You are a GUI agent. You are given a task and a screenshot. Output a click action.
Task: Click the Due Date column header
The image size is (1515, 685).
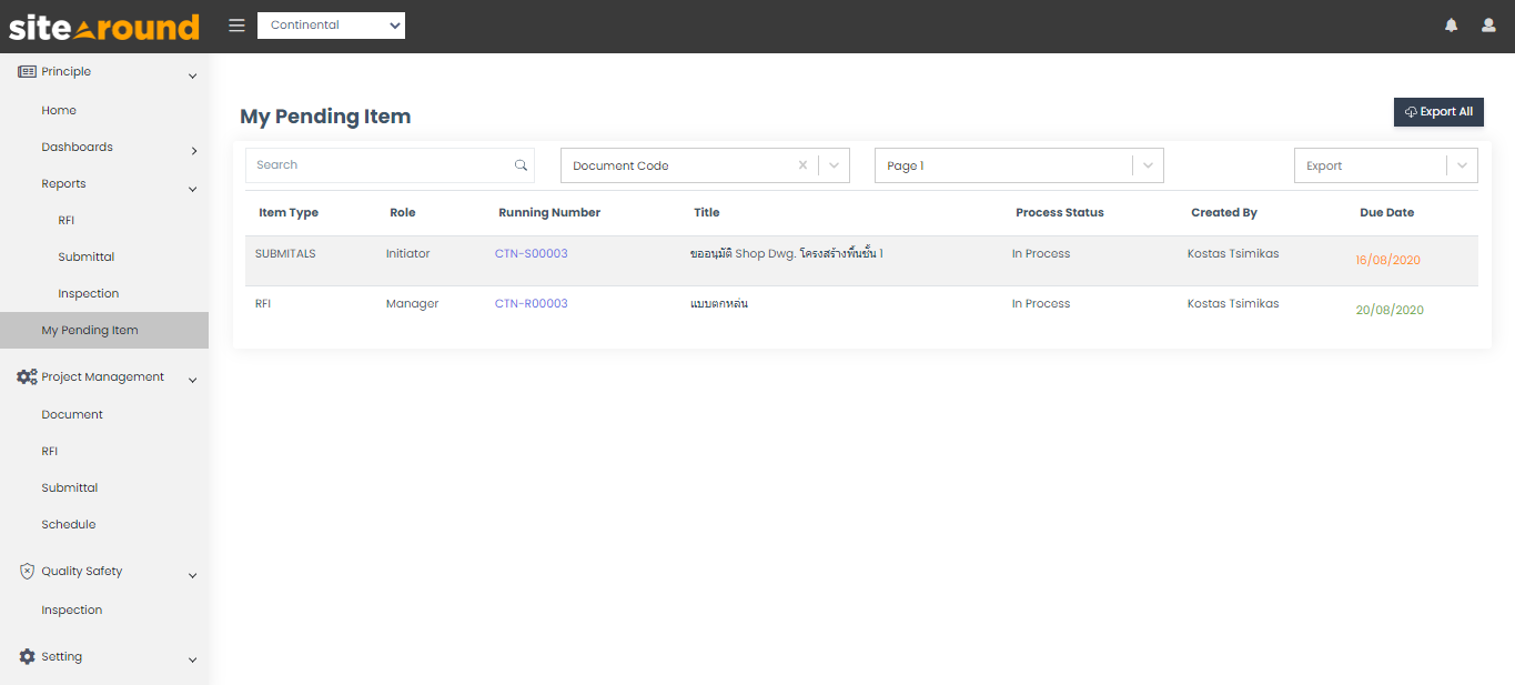1387,212
